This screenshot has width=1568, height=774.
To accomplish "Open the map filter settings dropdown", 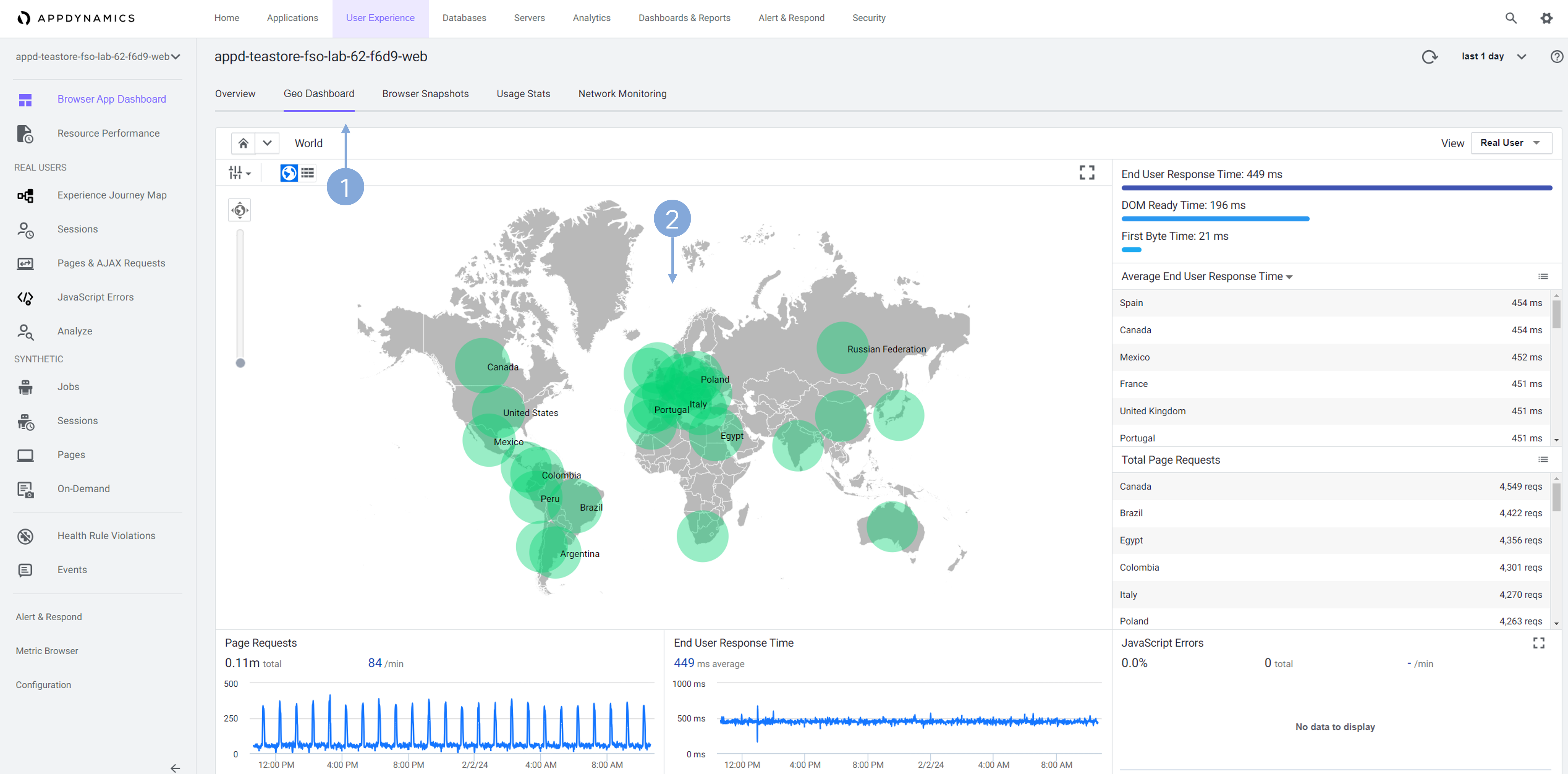I will [239, 173].
